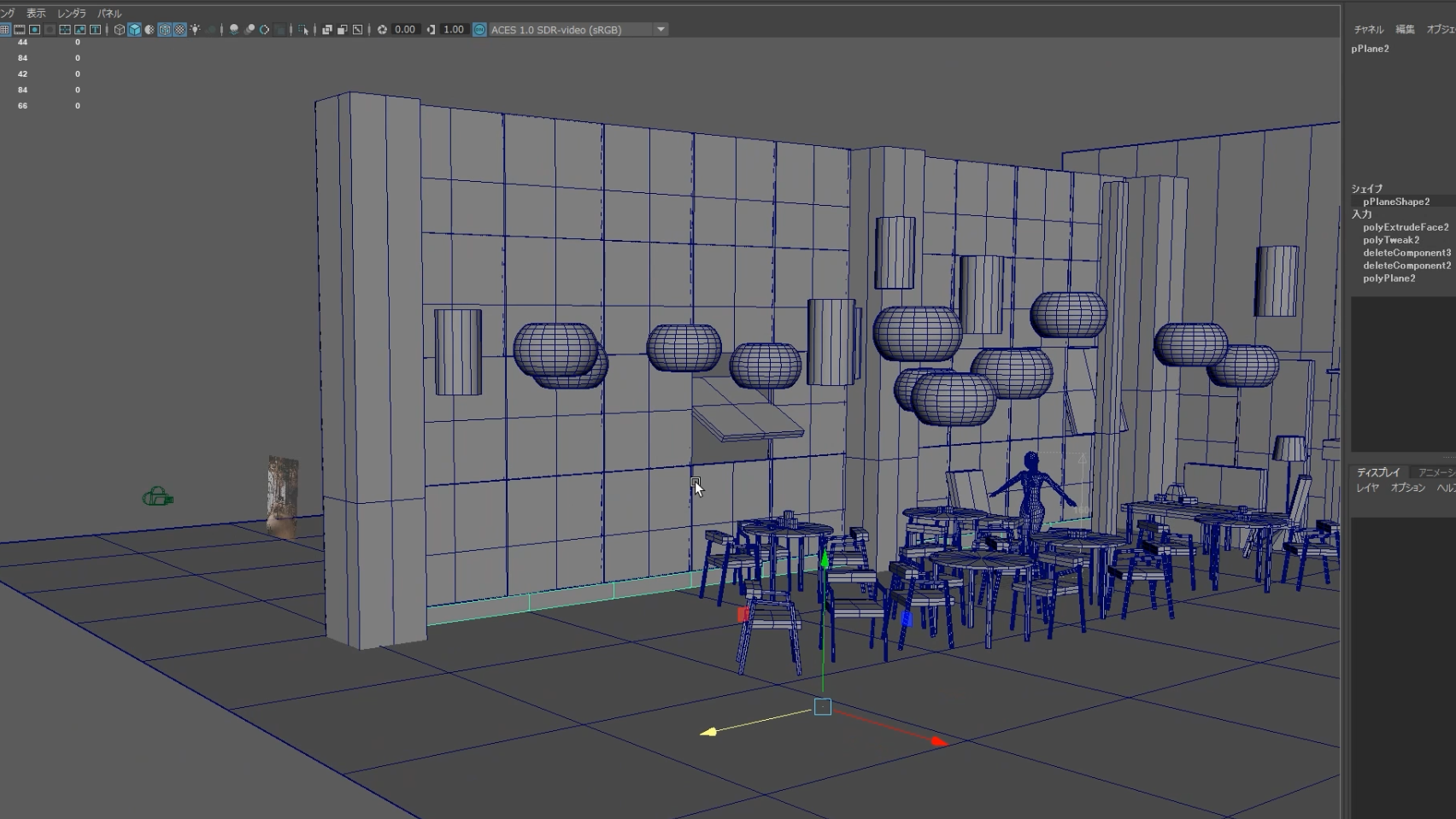Toggle wireframe display cube icon

coord(120,30)
